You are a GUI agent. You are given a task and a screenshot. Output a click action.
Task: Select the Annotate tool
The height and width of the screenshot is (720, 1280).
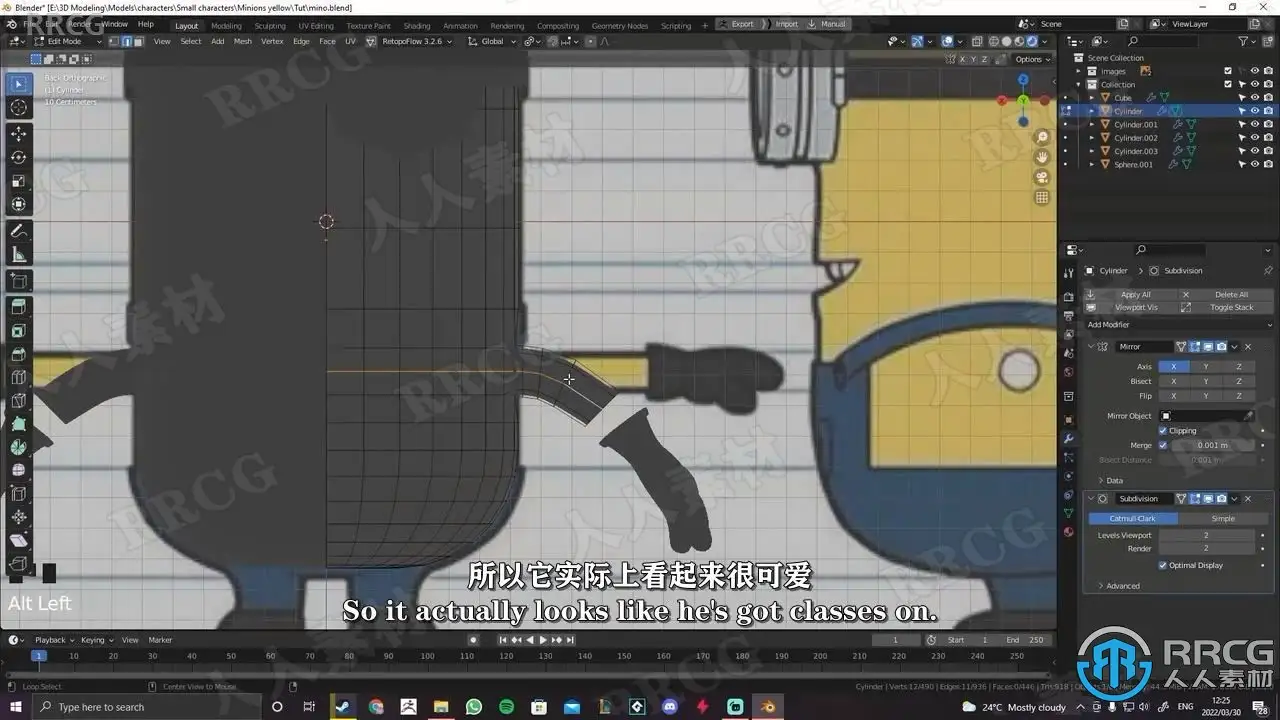click(18, 231)
